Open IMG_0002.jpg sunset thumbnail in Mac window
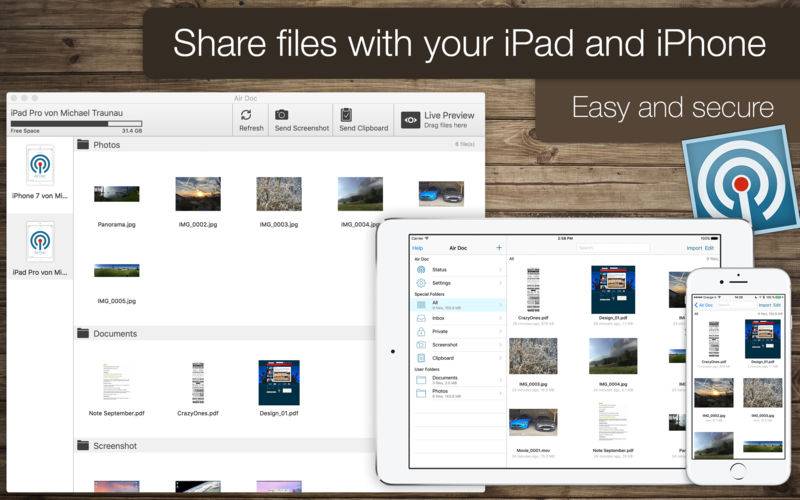The height and width of the screenshot is (500, 800). pyautogui.click(x=198, y=194)
